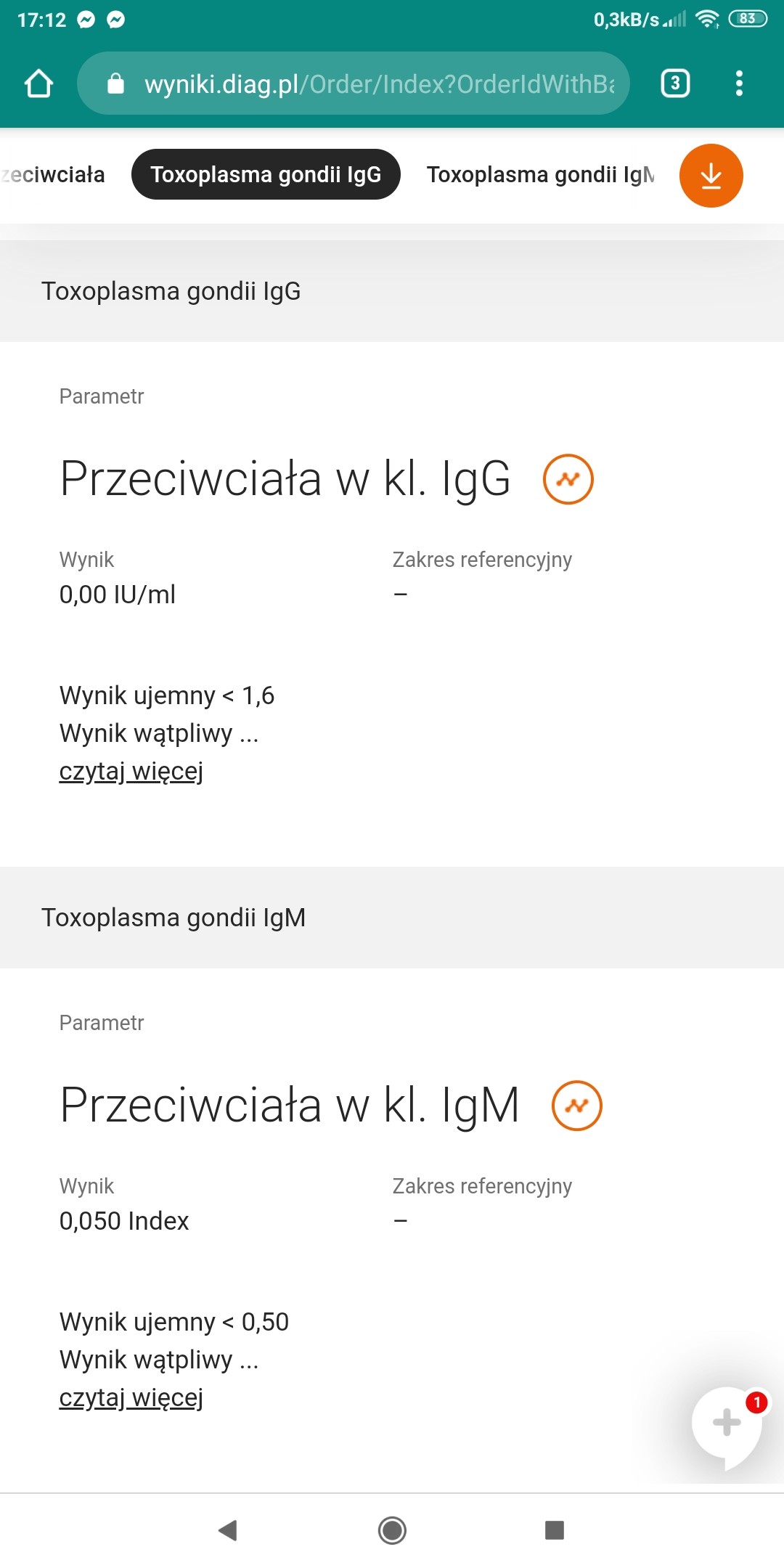Expand 'czytaj więcej' under IgM result
The height and width of the screenshot is (1568, 784).
(131, 1397)
